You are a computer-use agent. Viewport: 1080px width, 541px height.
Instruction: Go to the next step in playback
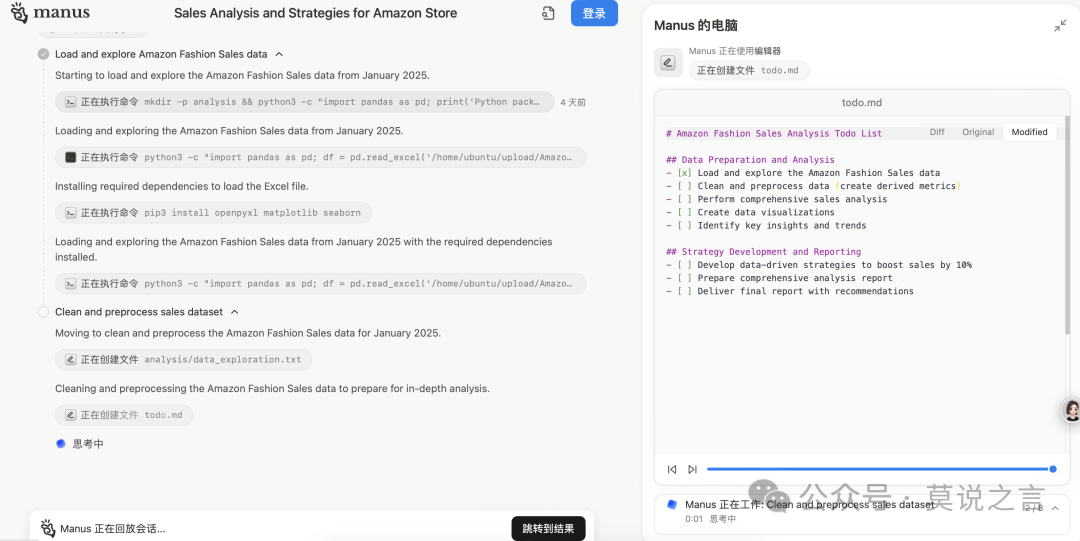(x=692, y=469)
